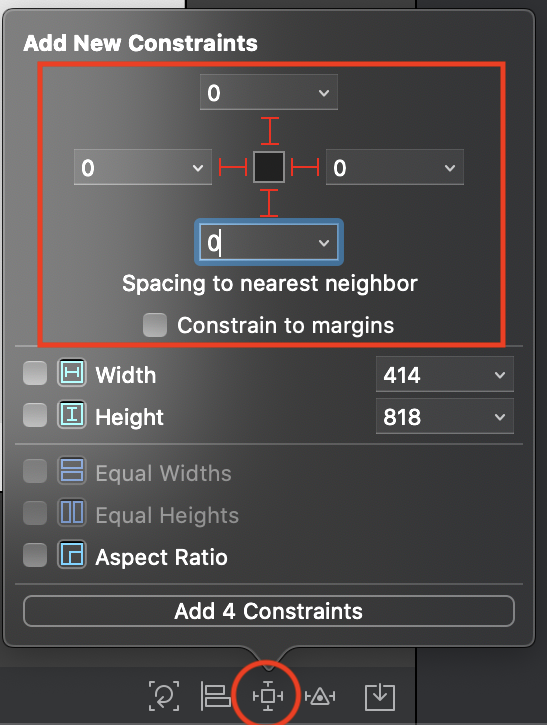Click the Add New Constraints pin icon
Viewport: 547px width, 725px height.
(268, 695)
